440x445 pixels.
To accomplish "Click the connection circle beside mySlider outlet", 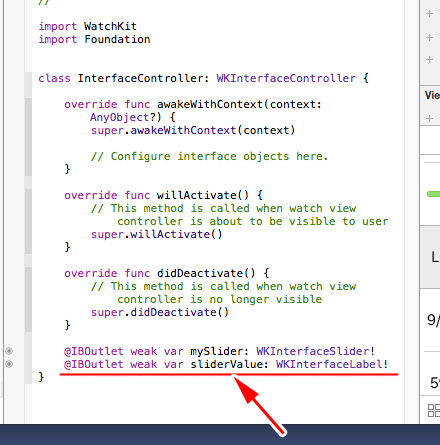I will [x=9, y=351].
